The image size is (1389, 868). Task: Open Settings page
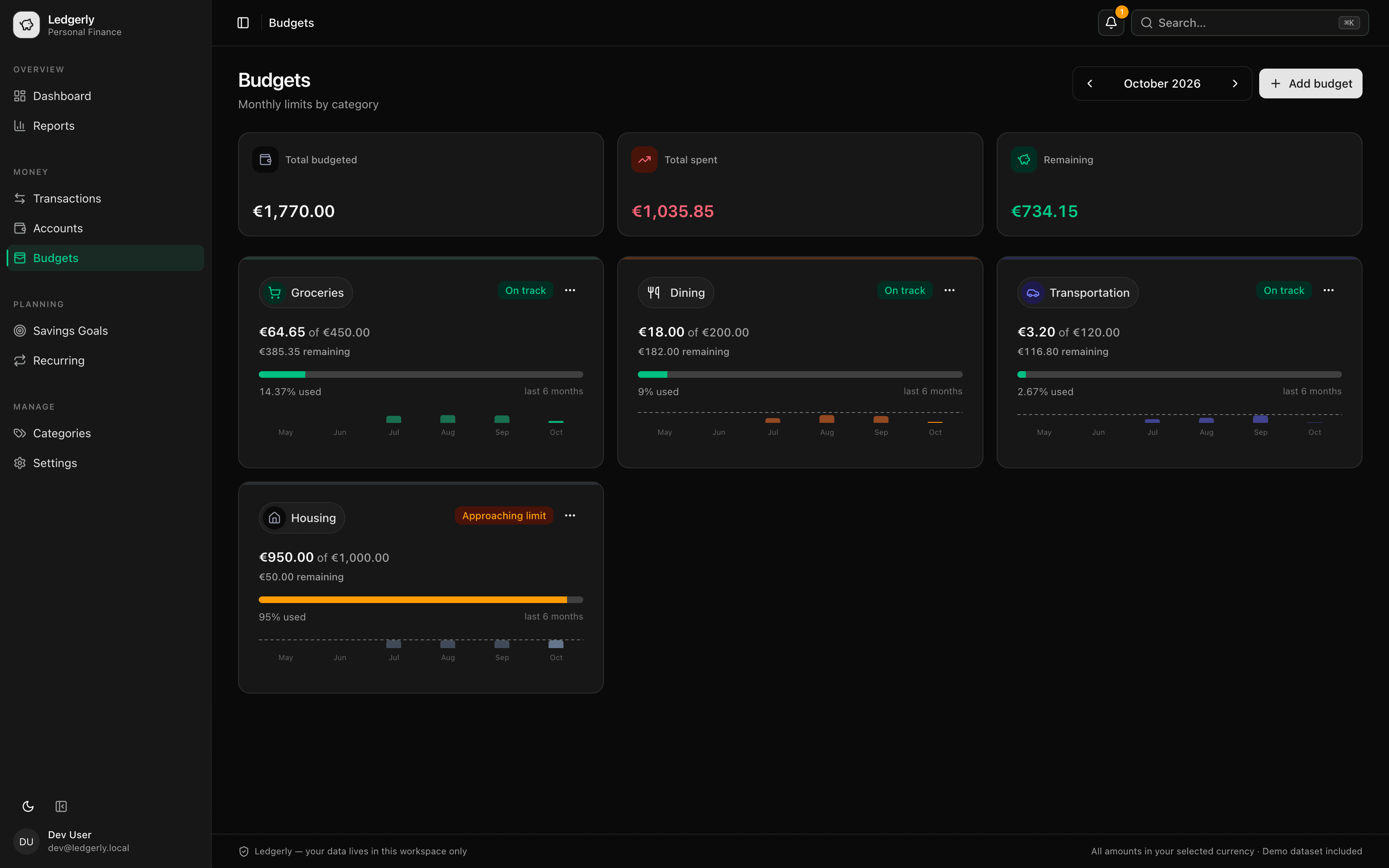pos(105,463)
